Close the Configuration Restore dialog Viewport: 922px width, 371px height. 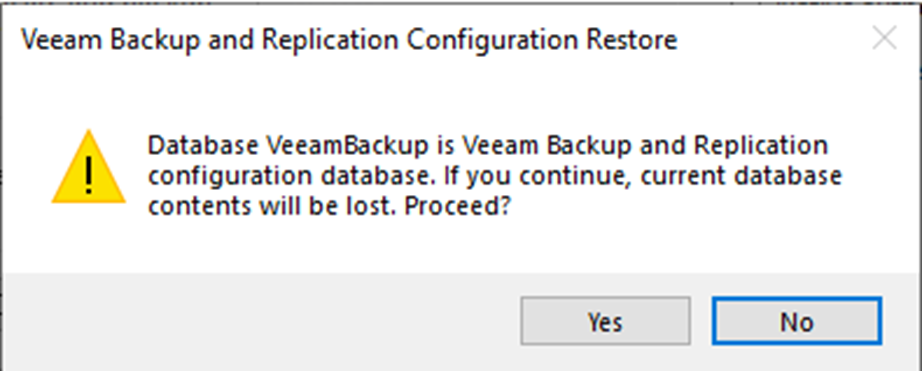[884, 39]
